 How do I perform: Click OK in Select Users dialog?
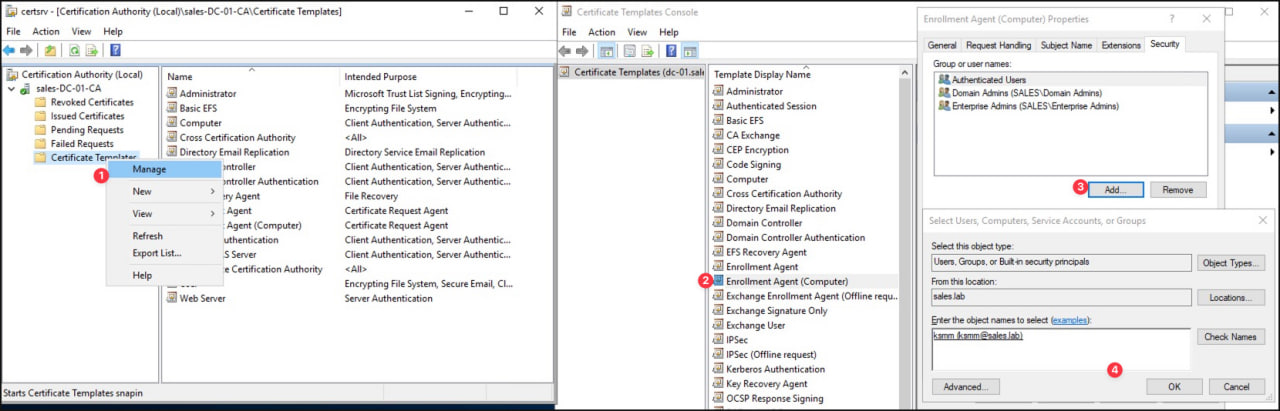click(1174, 386)
